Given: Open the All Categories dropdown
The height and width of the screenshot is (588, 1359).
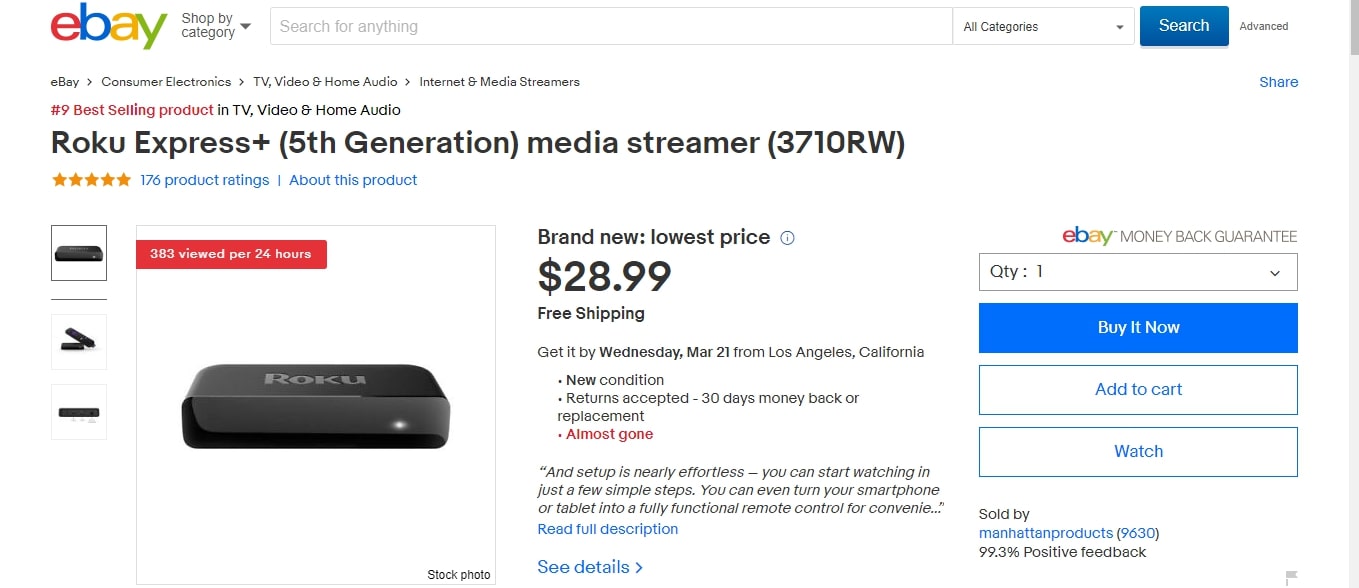Looking at the screenshot, I should [1043, 27].
